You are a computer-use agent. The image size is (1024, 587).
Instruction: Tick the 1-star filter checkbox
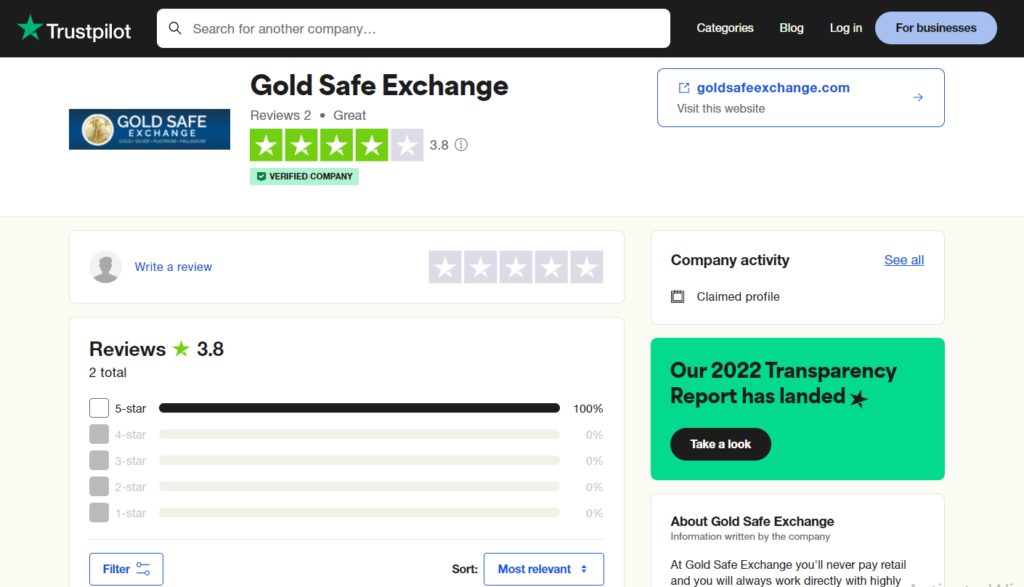pos(99,513)
